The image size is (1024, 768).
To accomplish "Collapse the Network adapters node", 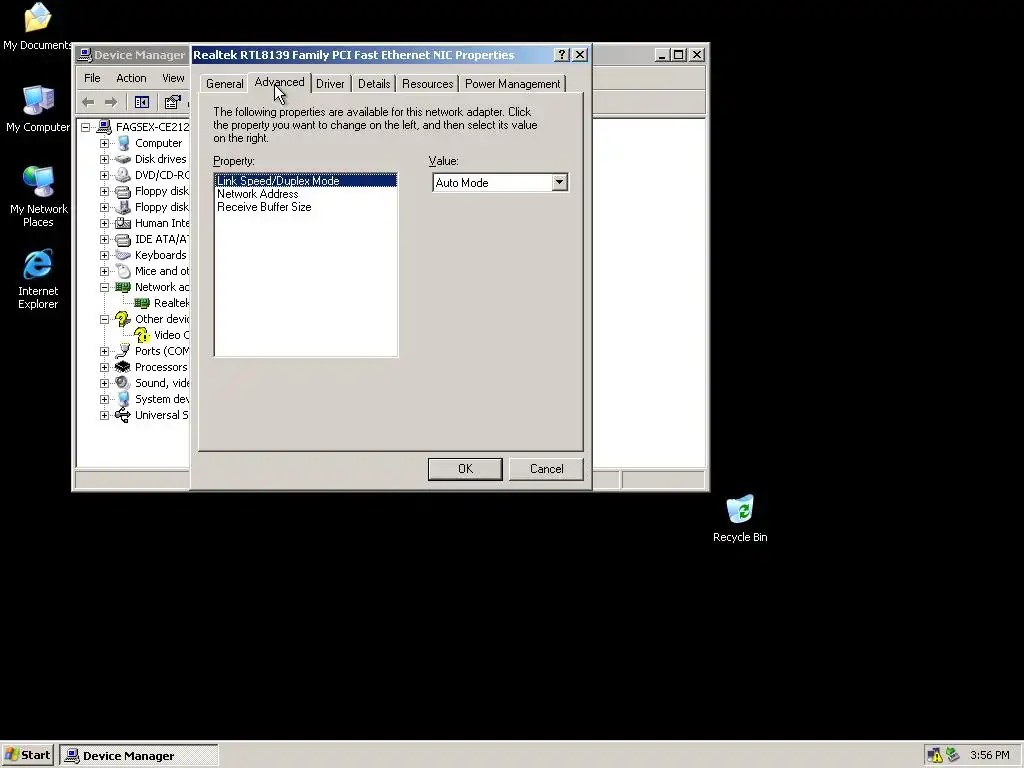I will [x=104, y=287].
